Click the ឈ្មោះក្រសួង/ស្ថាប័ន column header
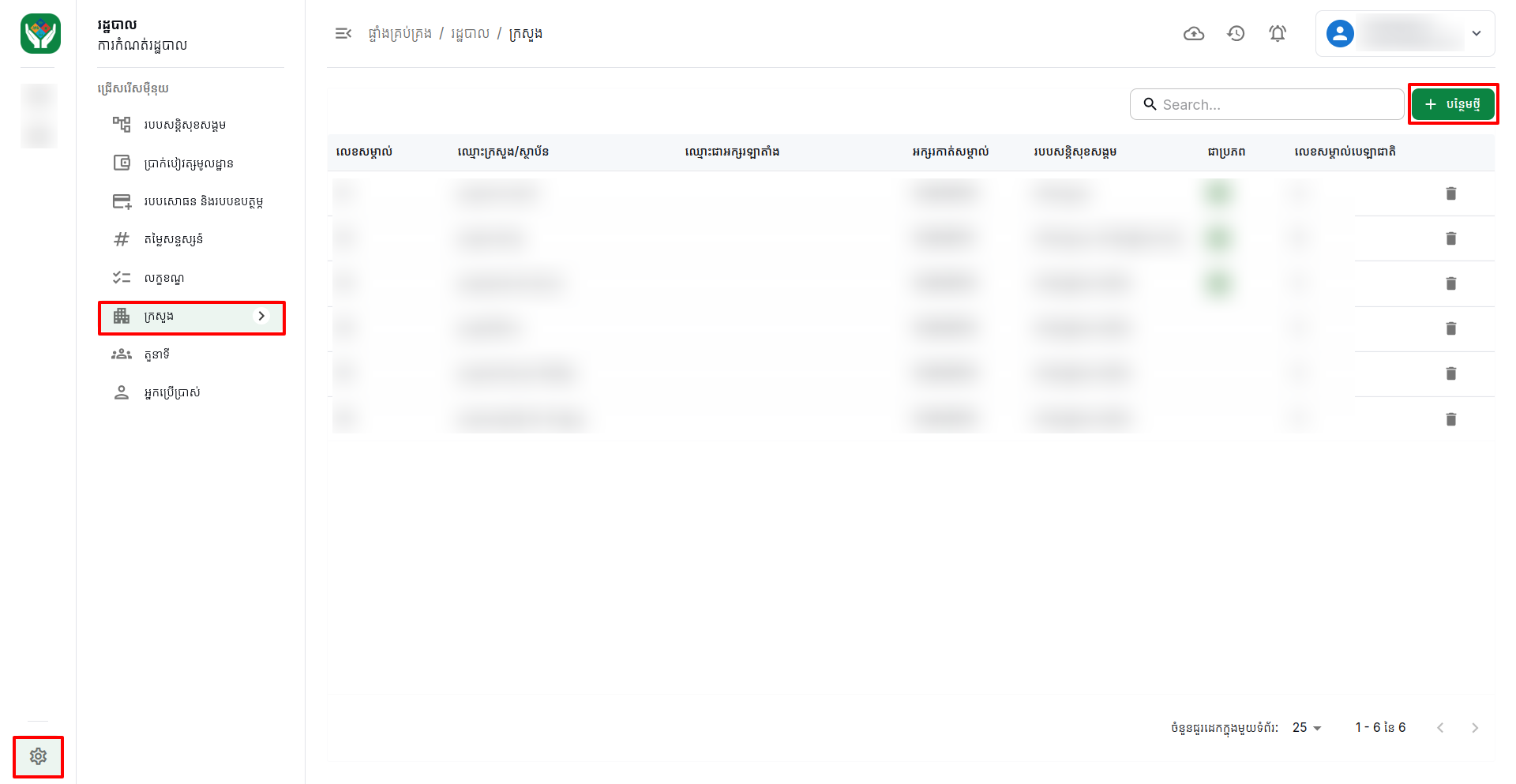The width and height of the screenshot is (1516, 784). coord(503,152)
